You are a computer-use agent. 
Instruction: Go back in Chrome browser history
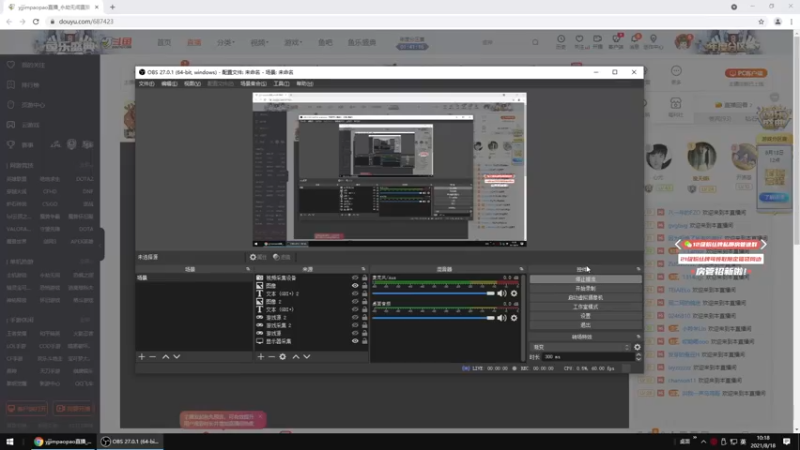(x=9, y=21)
